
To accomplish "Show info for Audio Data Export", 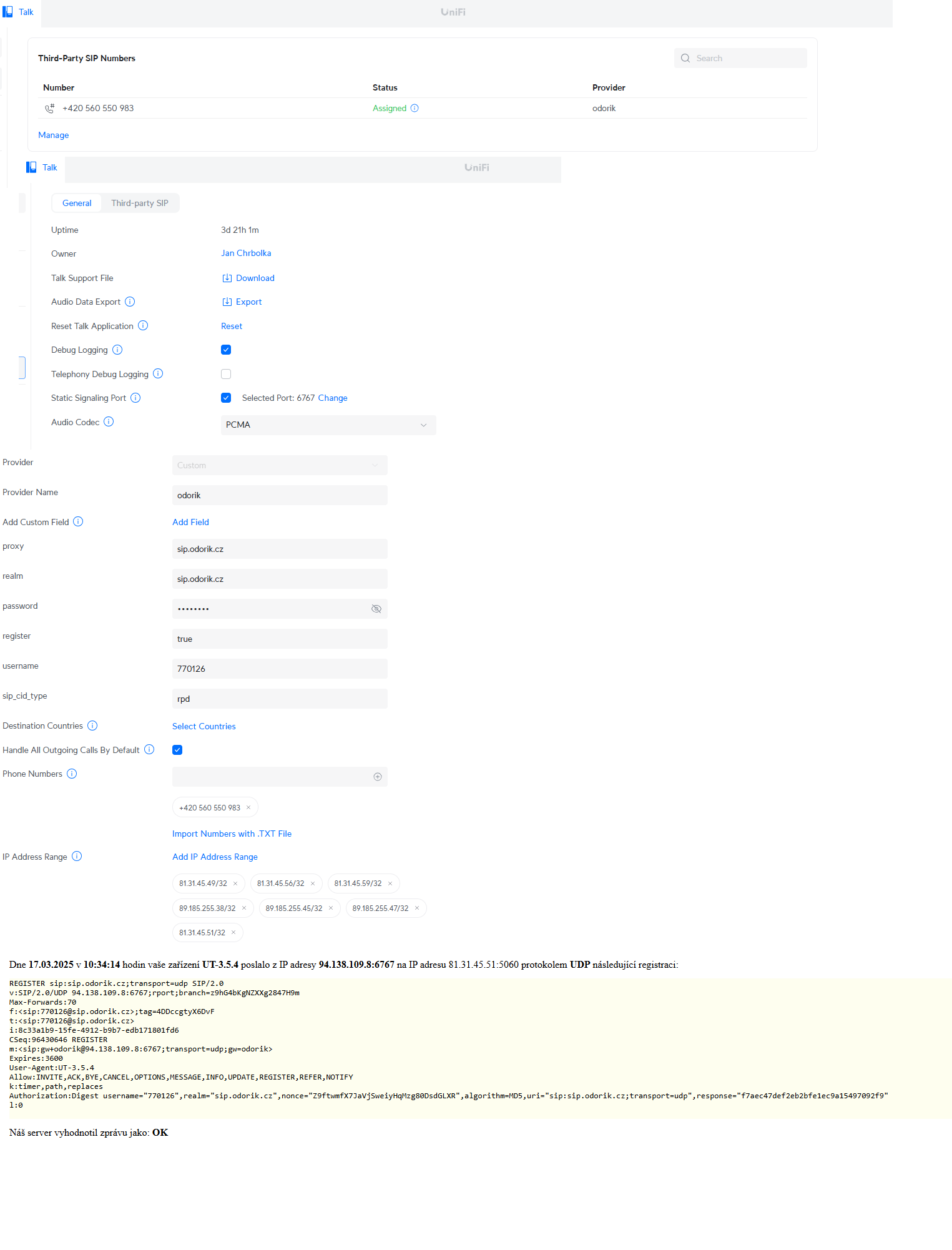I will 130,302.
